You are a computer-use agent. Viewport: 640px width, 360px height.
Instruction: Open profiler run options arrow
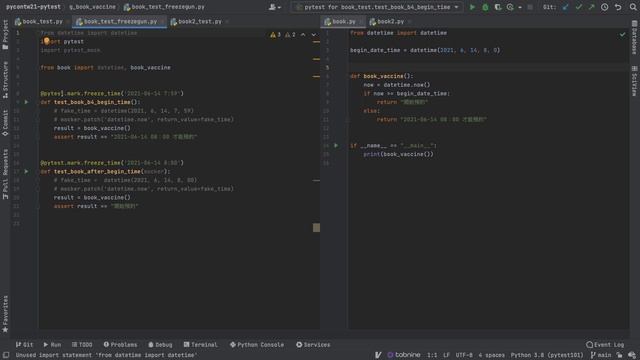520,7
